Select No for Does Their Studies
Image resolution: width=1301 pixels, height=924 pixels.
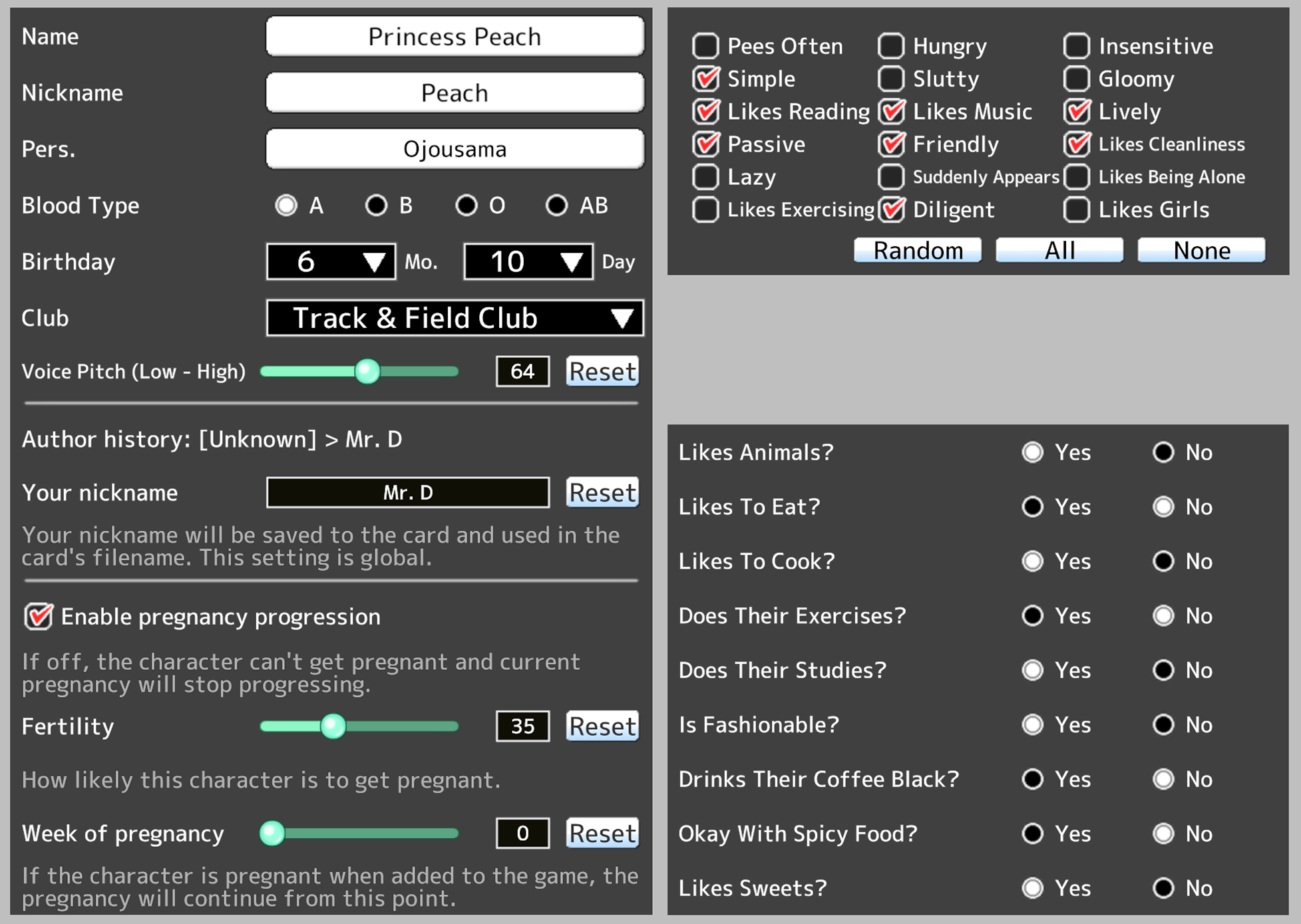pyautogui.click(x=1163, y=670)
